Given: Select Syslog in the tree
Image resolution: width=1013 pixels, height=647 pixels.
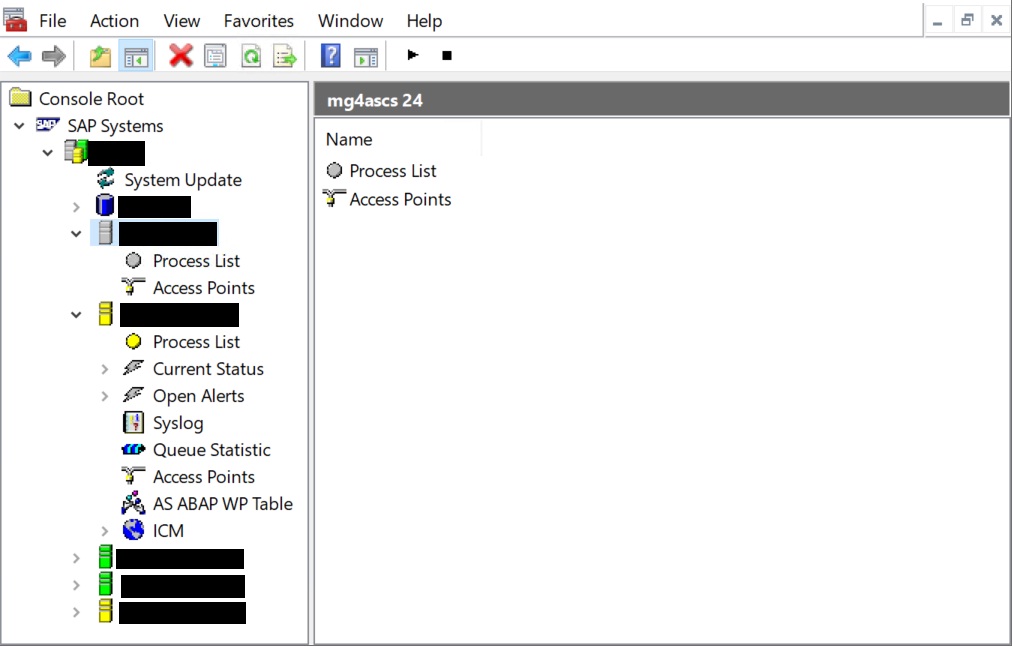Looking at the screenshot, I should pos(178,423).
